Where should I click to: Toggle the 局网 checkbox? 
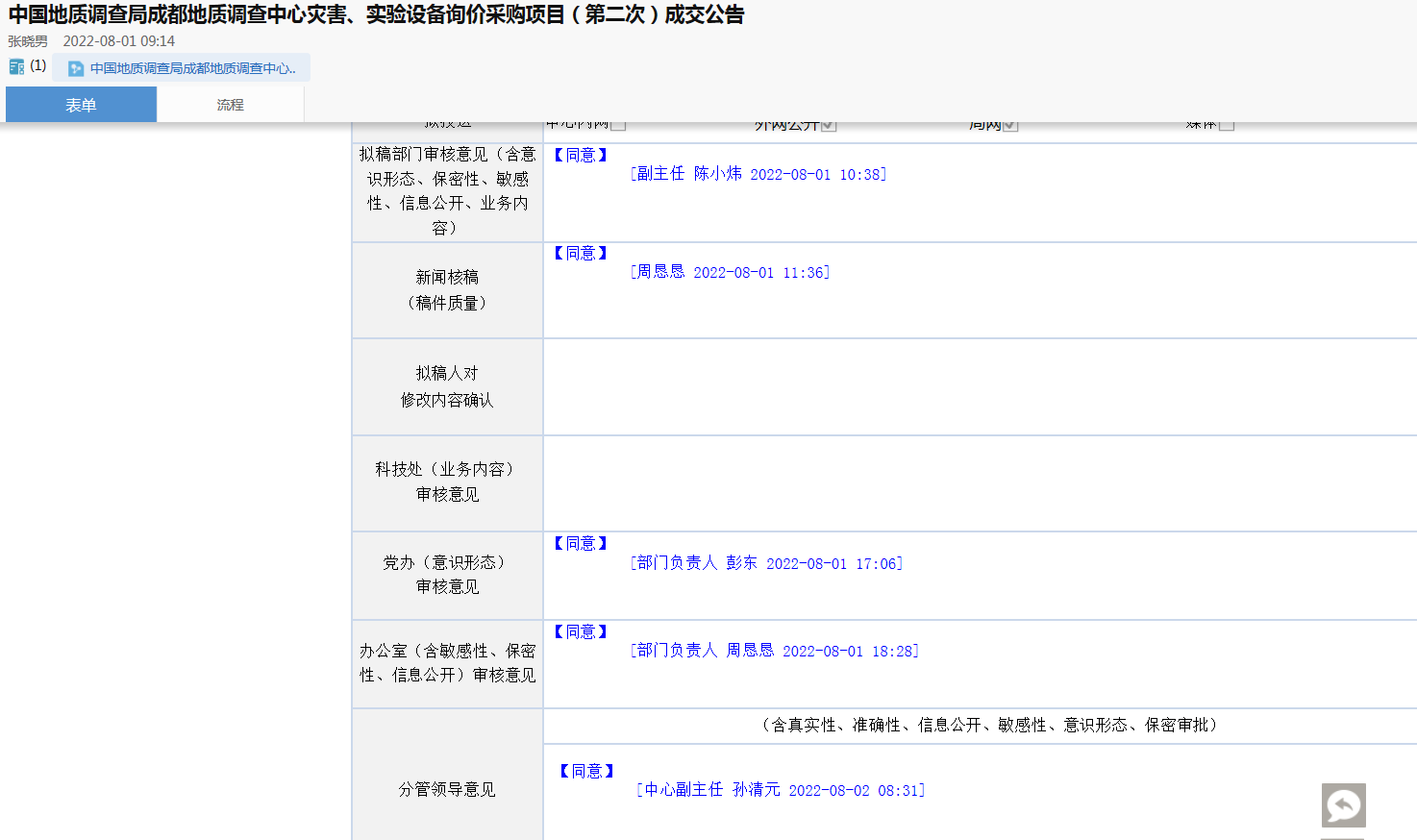1009,124
